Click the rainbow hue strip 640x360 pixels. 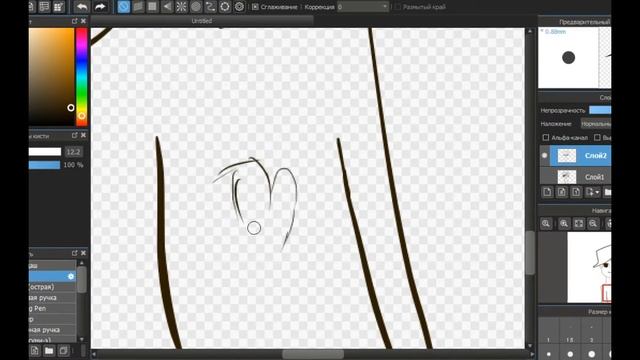point(82,77)
